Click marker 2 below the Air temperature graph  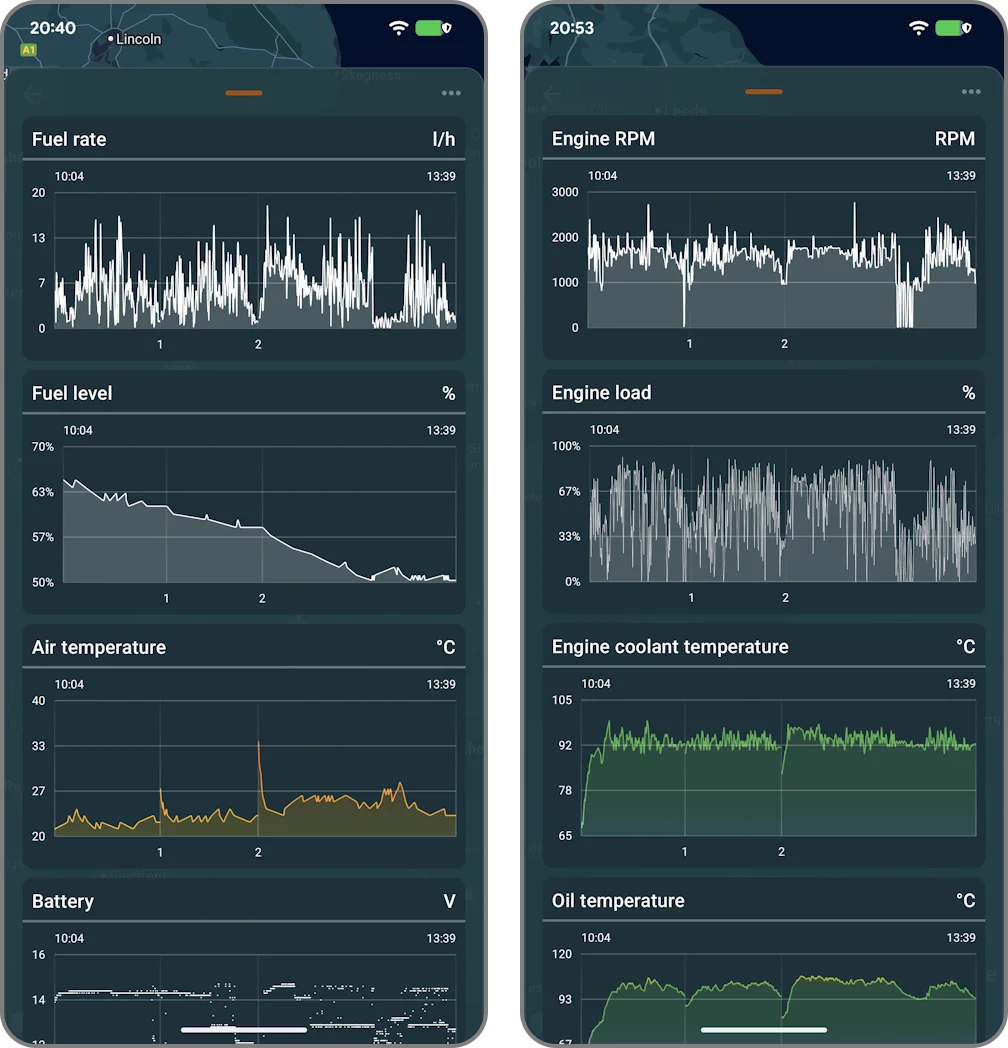[258, 852]
